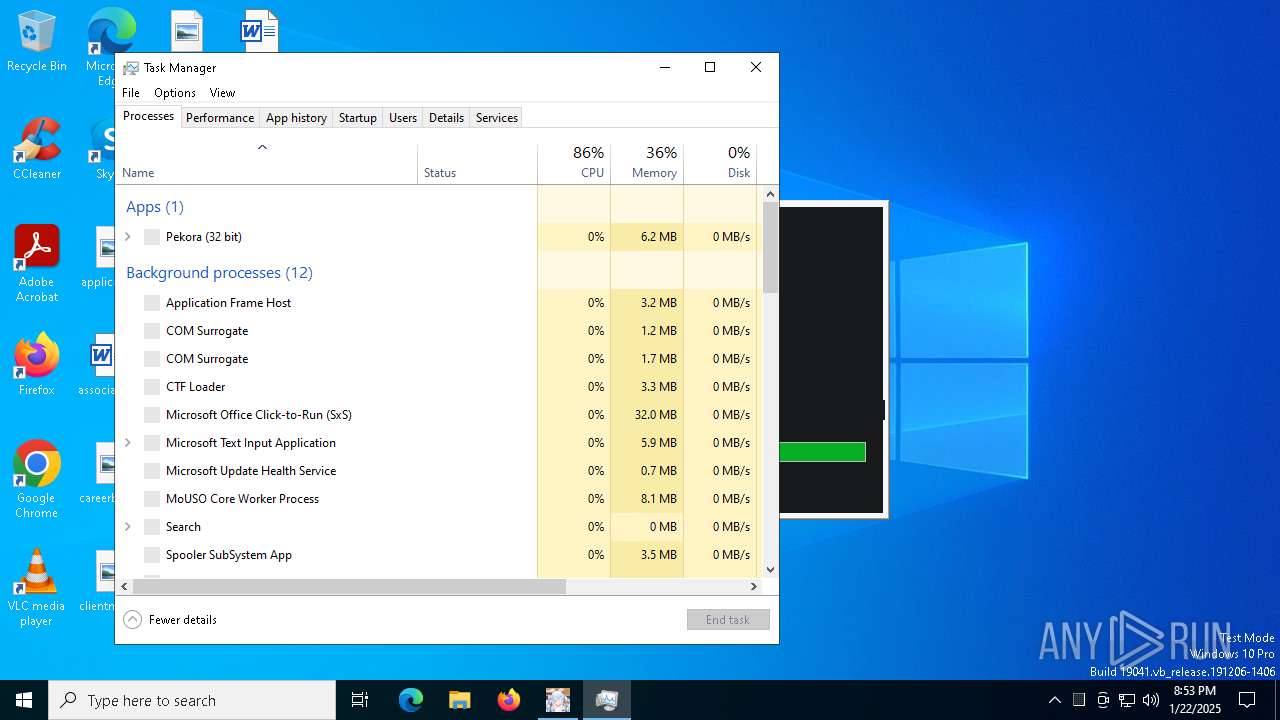This screenshot has height=720, width=1280.
Task: Sort processes by Disk column
Action: [720, 164]
